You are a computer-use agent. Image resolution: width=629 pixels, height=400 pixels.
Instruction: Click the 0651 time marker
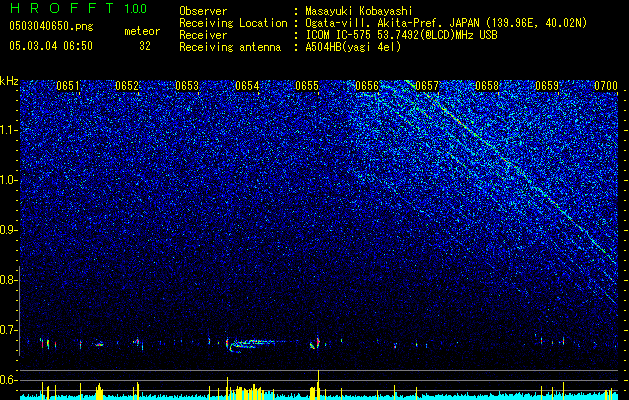pyautogui.click(x=68, y=86)
